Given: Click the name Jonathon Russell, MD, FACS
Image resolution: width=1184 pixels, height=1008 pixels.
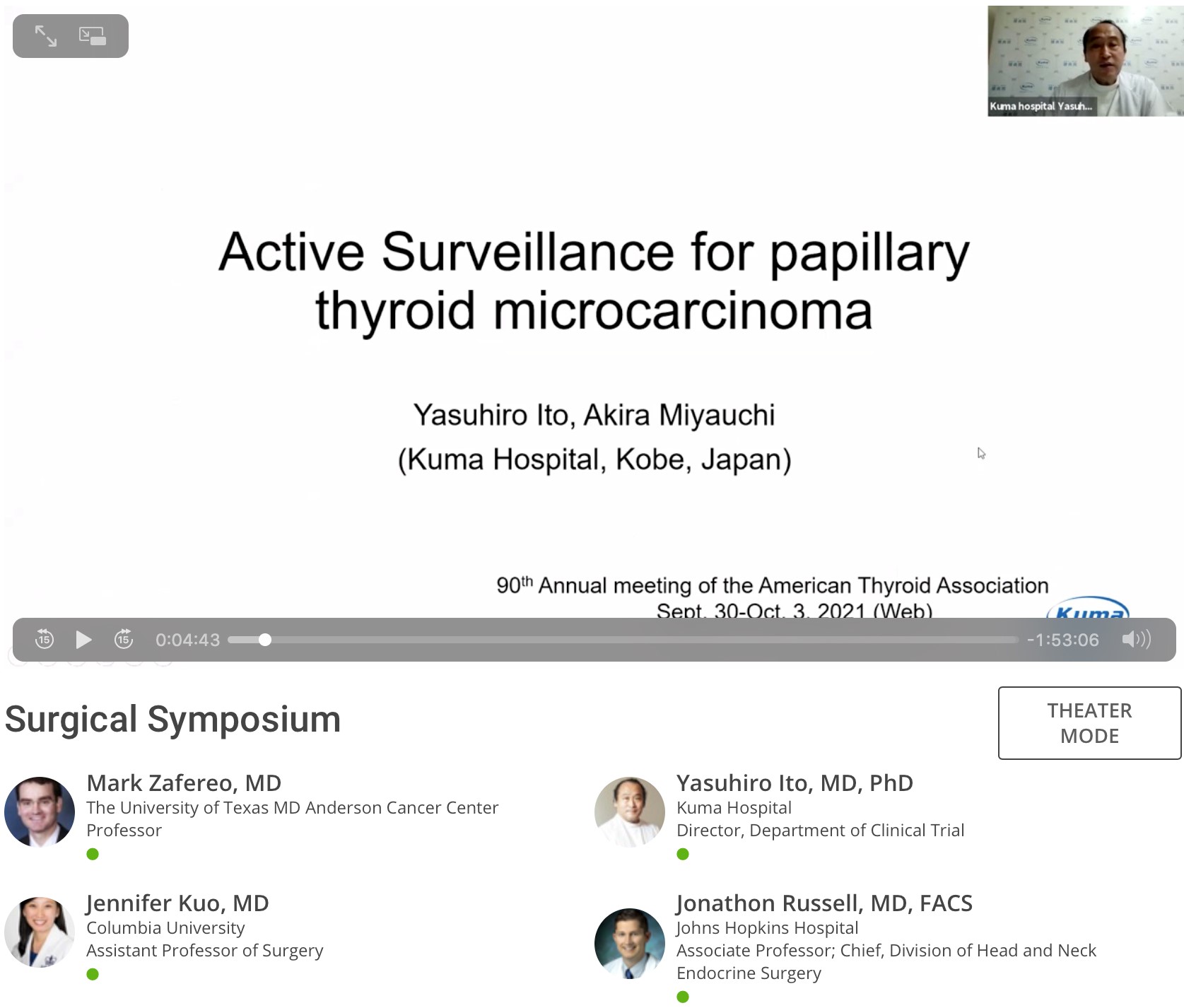Looking at the screenshot, I should click(x=824, y=903).
